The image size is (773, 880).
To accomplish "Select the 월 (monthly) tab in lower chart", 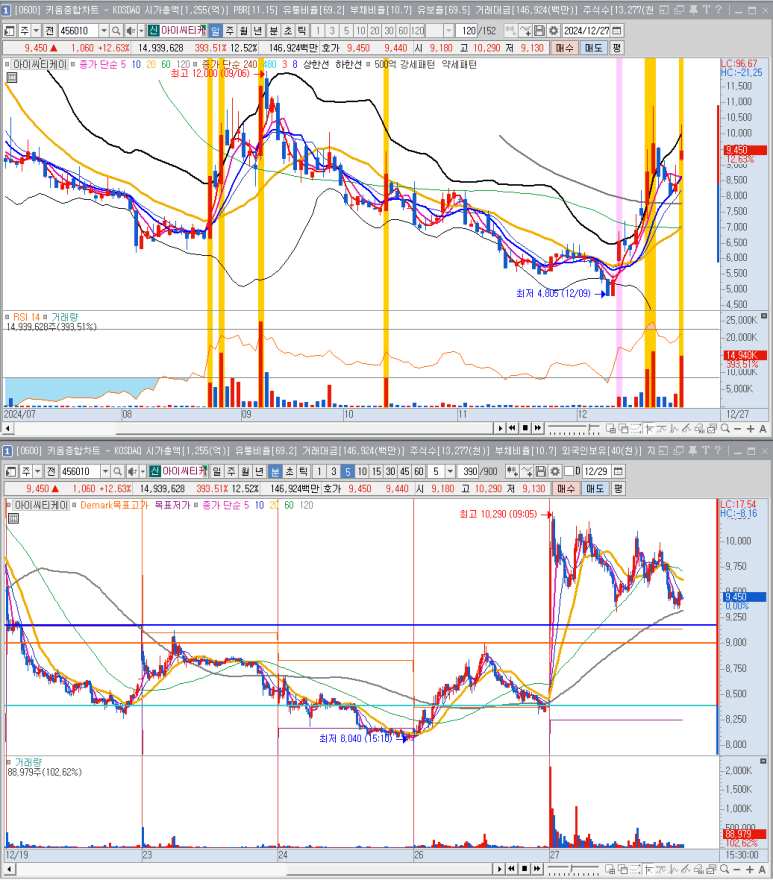I will pyautogui.click(x=245, y=471).
